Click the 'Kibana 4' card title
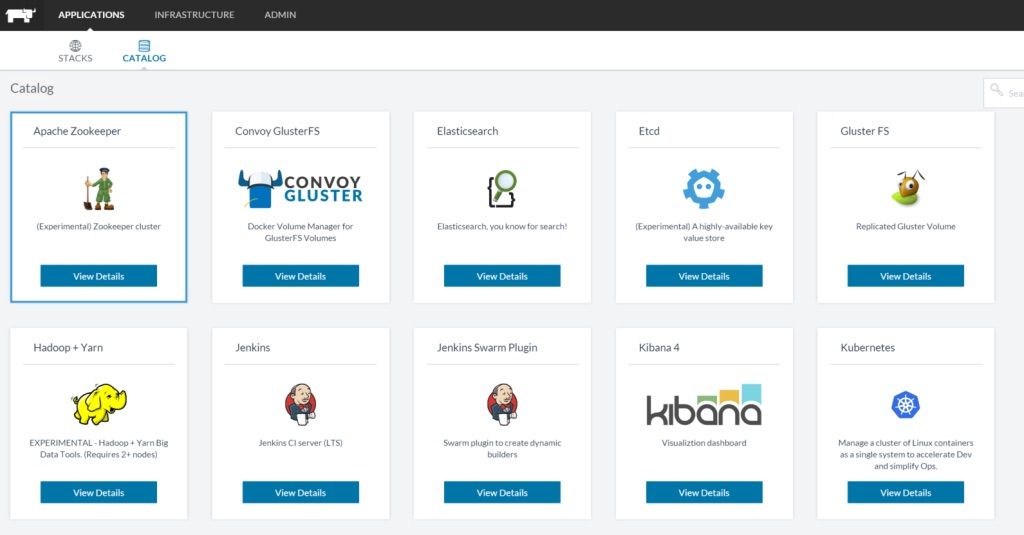This screenshot has height=535, width=1024. click(x=659, y=347)
